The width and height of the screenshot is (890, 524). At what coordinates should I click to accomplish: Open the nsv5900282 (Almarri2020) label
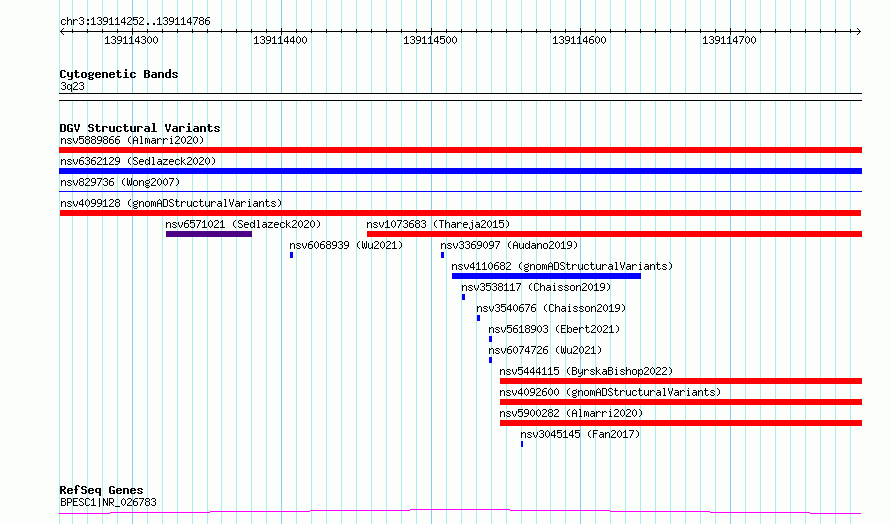pyautogui.click(x=571, y=413)
